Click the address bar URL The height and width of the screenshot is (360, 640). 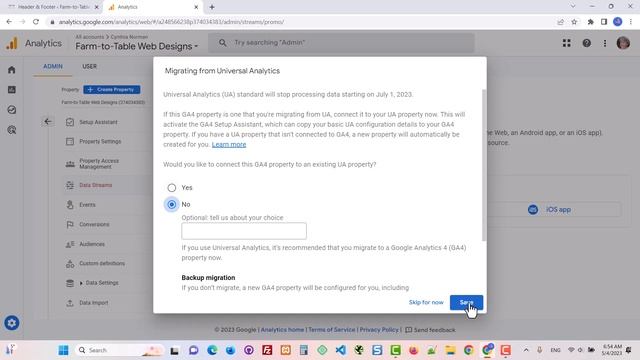point(171,22)
